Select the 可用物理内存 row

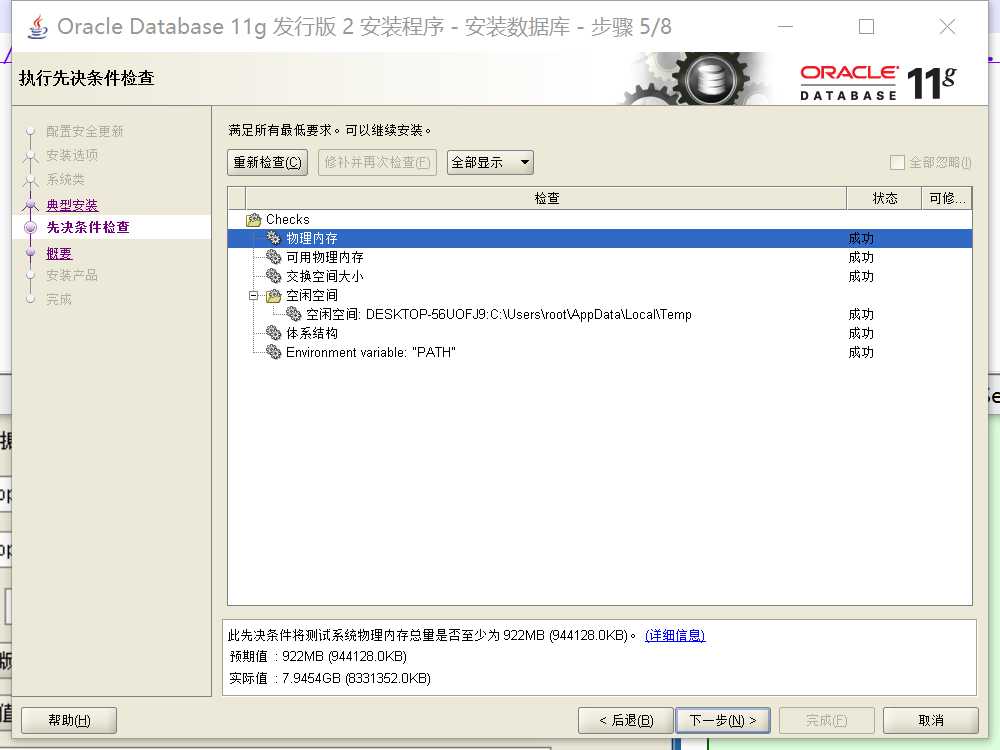[x=599, y=258]
